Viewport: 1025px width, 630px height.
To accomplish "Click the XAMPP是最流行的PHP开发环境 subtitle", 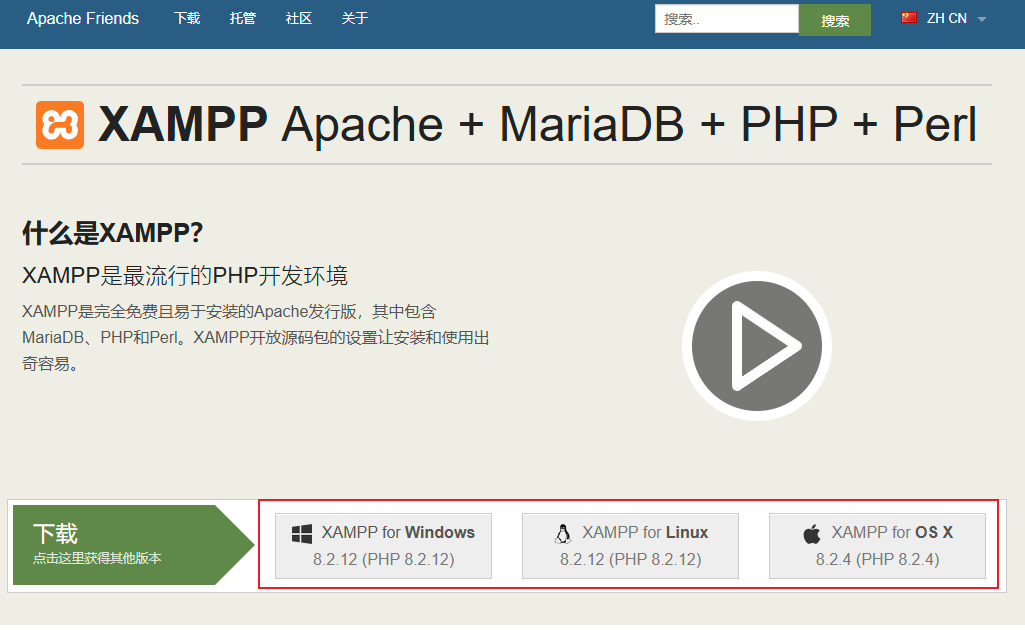I will [185, 276].
